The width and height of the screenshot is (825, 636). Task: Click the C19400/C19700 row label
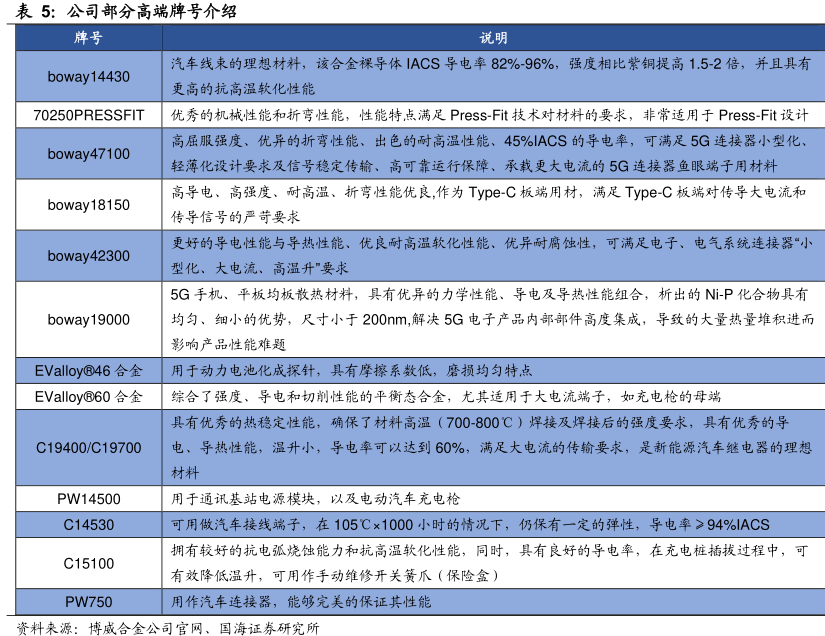(88, 447)
